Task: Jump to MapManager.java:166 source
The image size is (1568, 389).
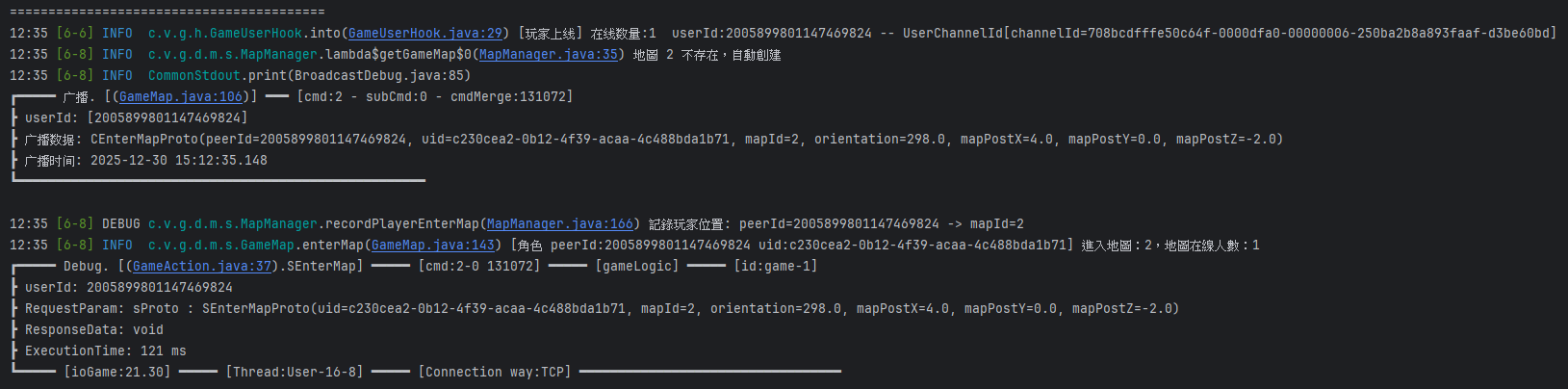Action: tap(559, 223)
